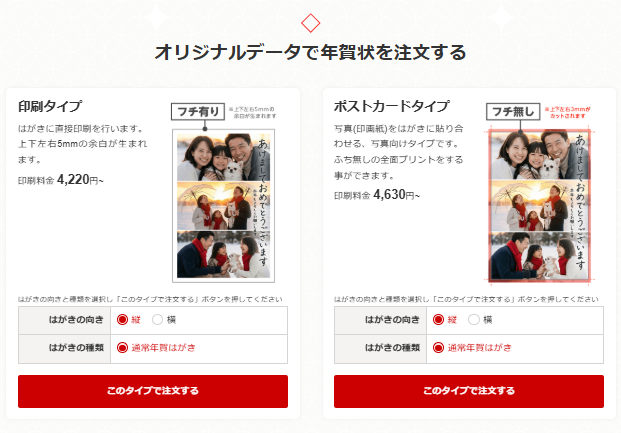Click はがきの種類 label in ポストカードタイプ card
This screenshot has height=433, width=621.
click(x=392, y=348)
